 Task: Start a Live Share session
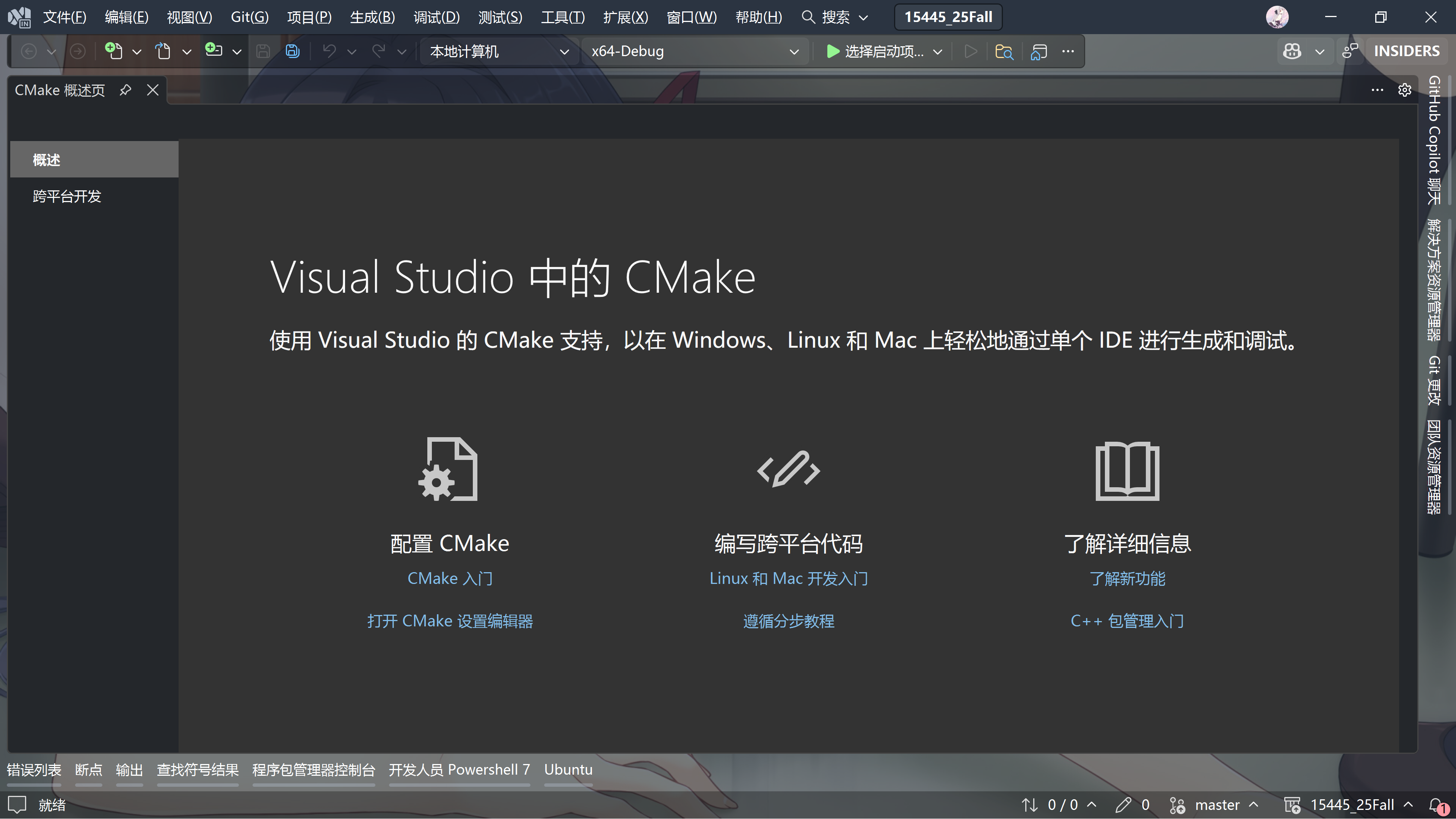tap(1351, 51)
